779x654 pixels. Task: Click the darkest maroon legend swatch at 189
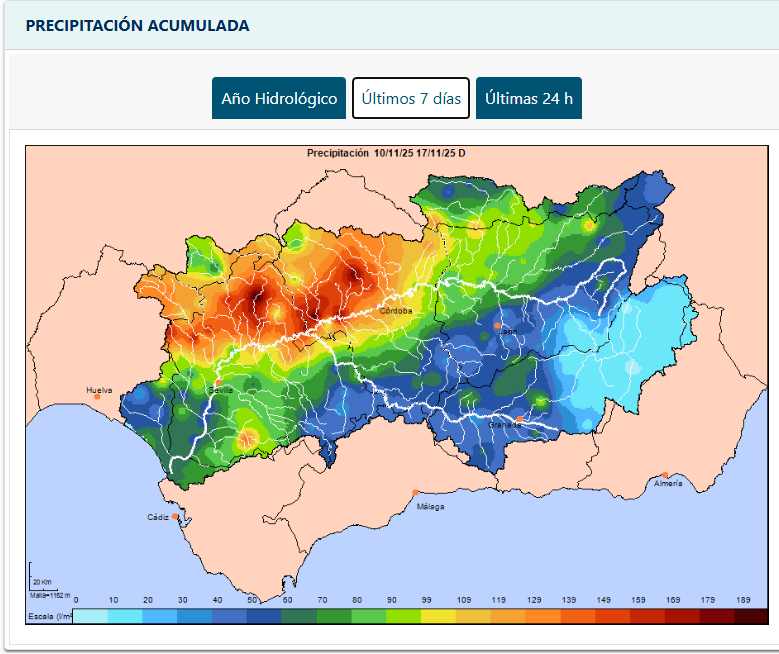point(751,616)
